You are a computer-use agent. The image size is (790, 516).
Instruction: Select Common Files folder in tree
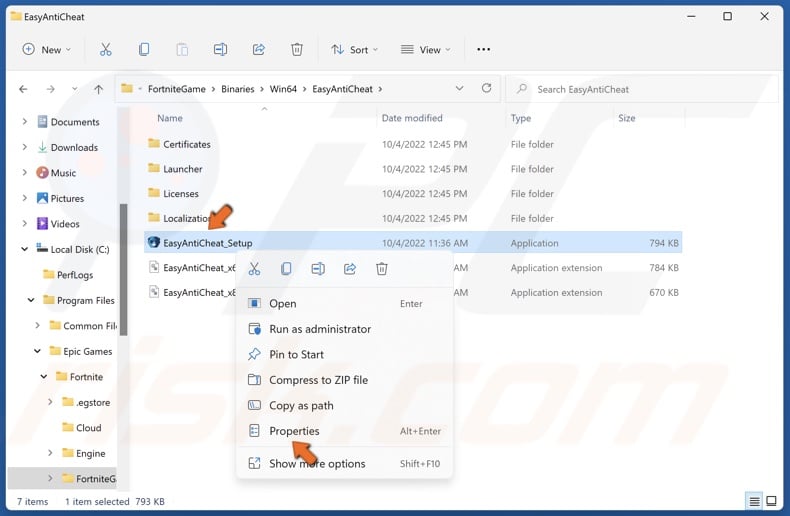(83, 326)
